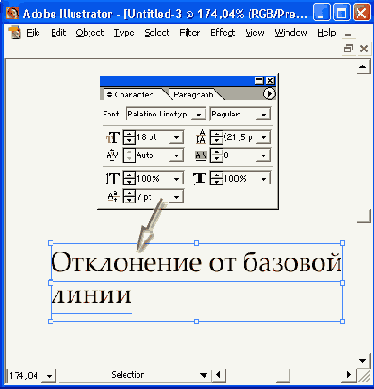The width and height of the screenshot is (374, 389).
Task: Click the baseline shift icon
Action: 113,197
